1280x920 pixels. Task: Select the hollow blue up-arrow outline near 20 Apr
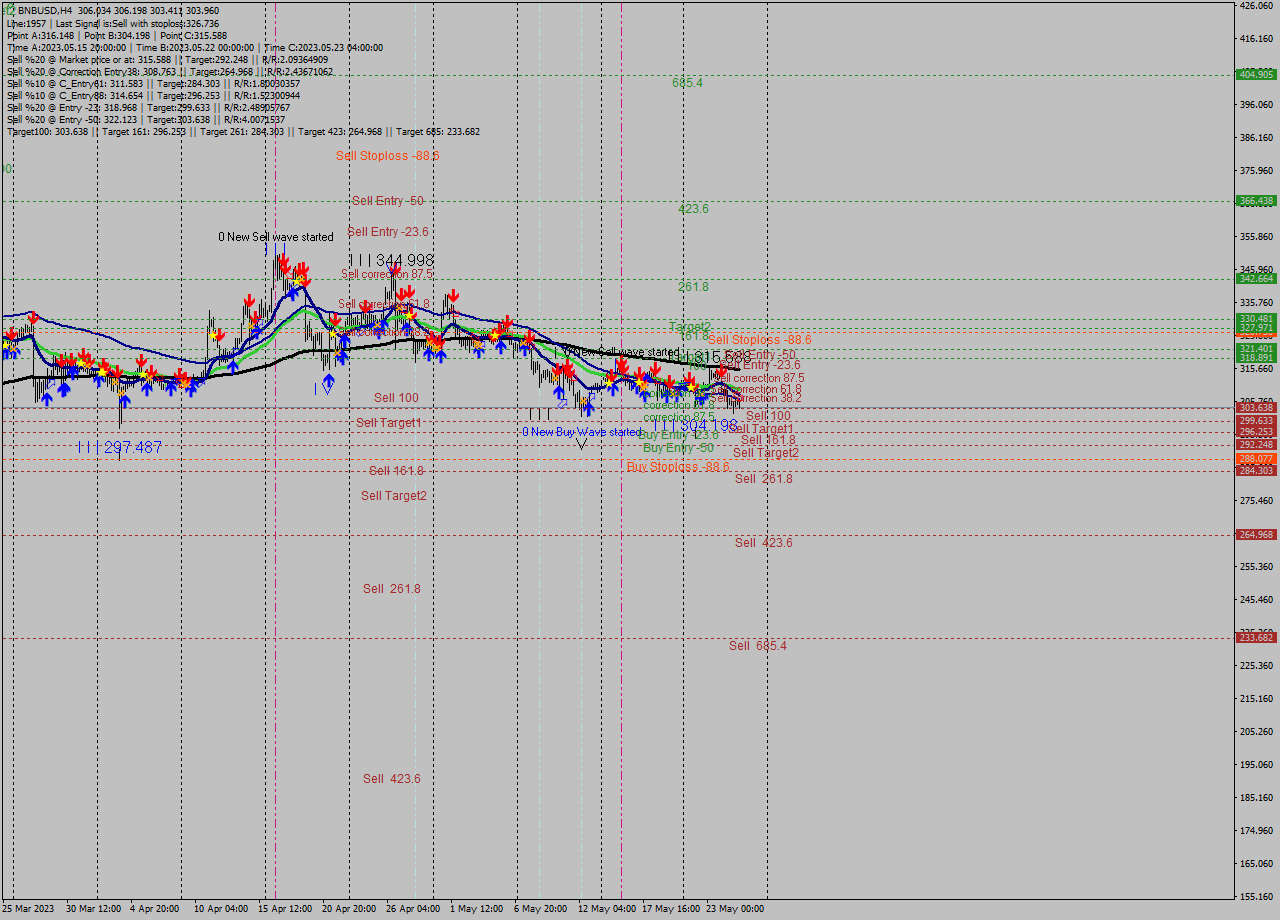tap(328, 387)
